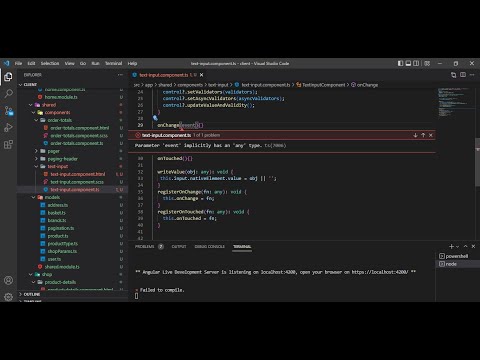Viewport: 480px width, 360px height.
Task: Split the editor to the right
Action: pos(463,75)
